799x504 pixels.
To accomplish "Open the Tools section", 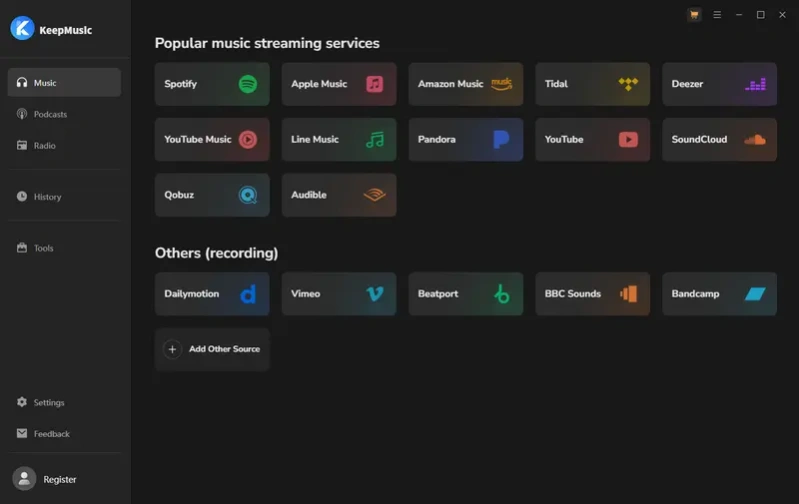I will (x=64, y=248).
